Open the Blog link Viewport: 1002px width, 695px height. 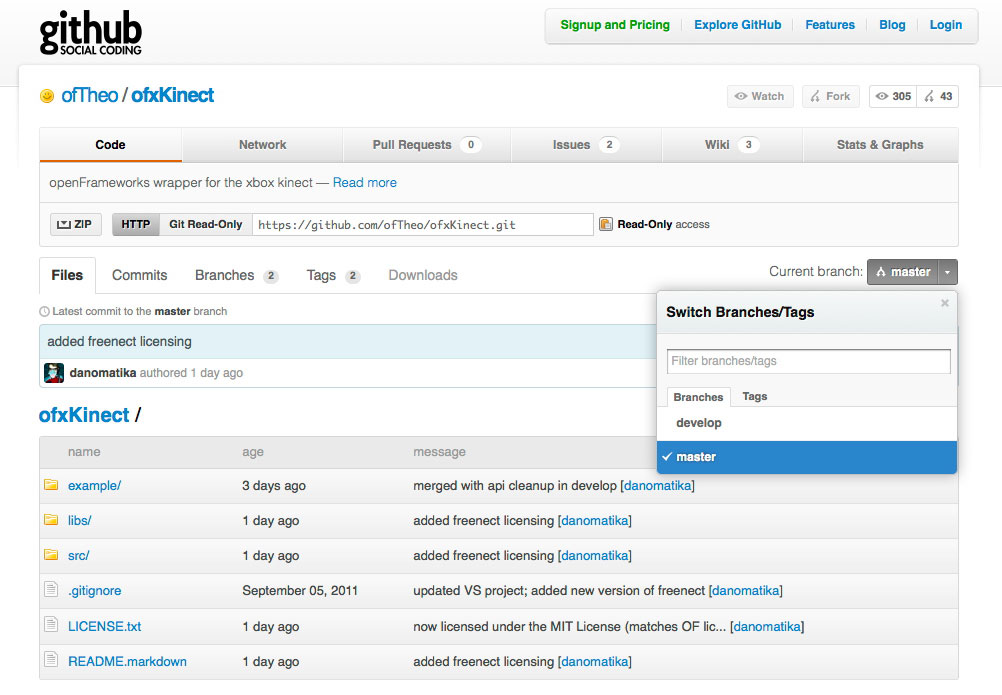coord(892,25)
